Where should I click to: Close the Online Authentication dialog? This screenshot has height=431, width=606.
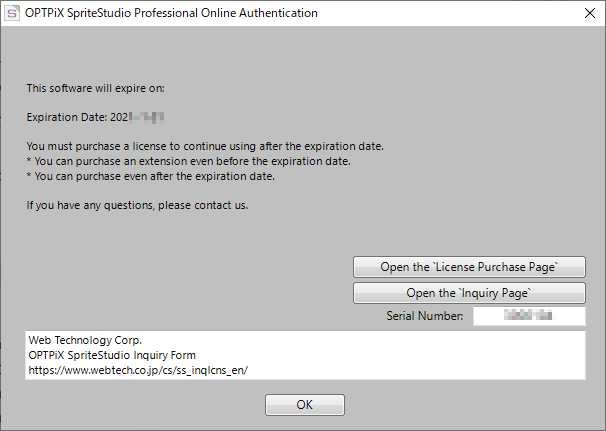pos(590,13)
